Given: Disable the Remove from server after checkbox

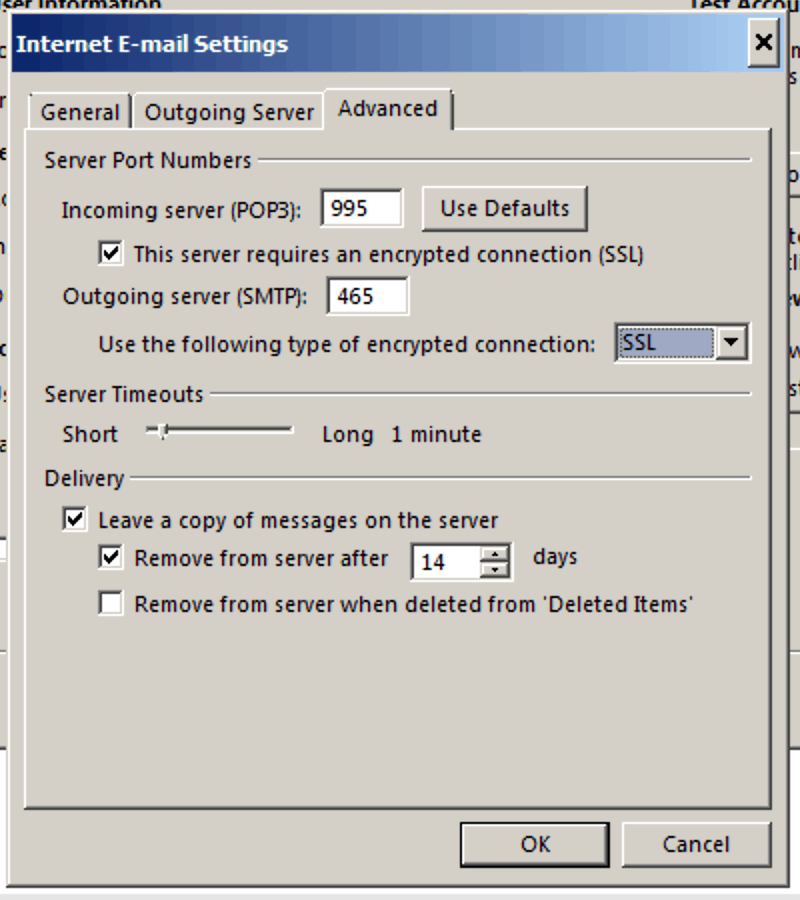Looking at the screenshot, I should (111, 558).
